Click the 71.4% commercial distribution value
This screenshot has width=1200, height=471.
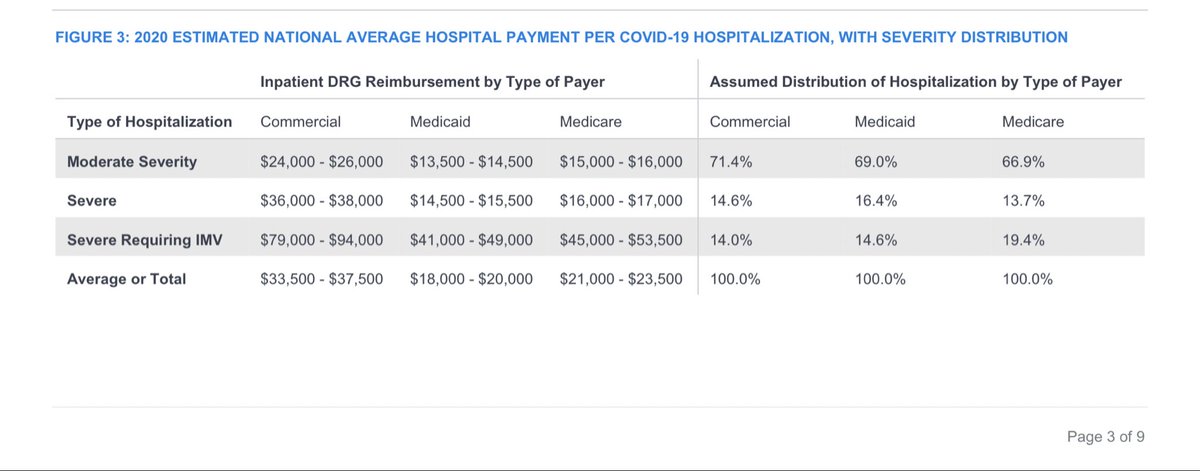coord(731,161)
